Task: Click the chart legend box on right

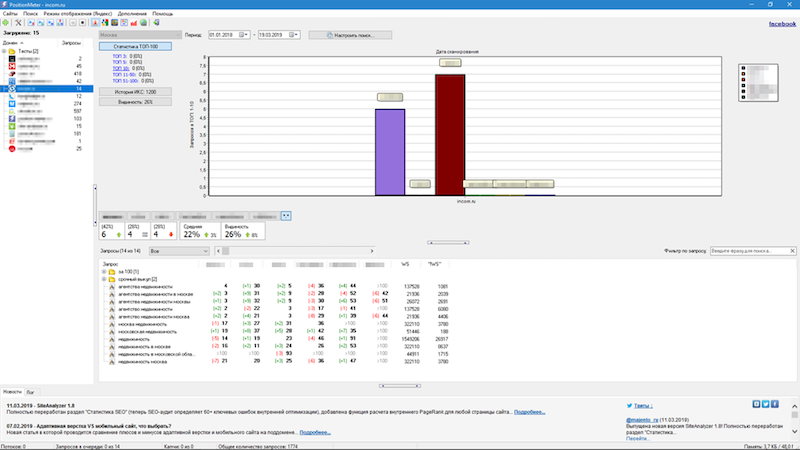Action: [x=758, y=83]
